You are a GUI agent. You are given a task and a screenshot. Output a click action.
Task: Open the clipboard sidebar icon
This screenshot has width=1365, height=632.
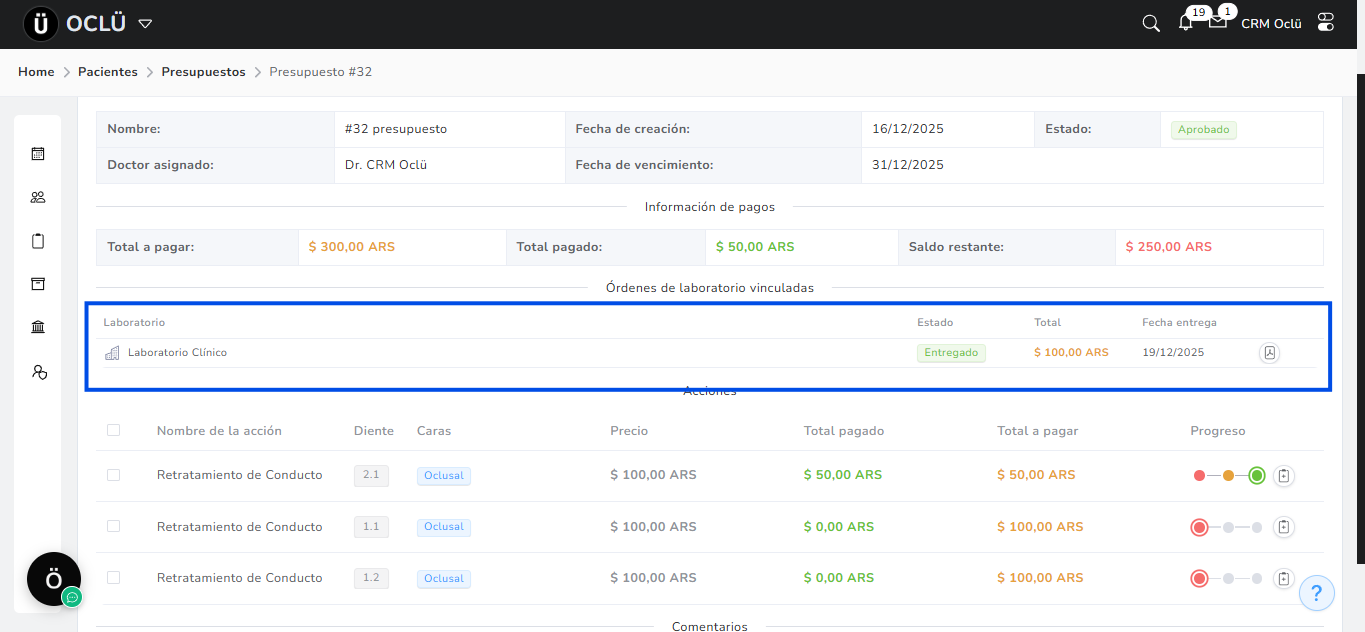[38, 241]
